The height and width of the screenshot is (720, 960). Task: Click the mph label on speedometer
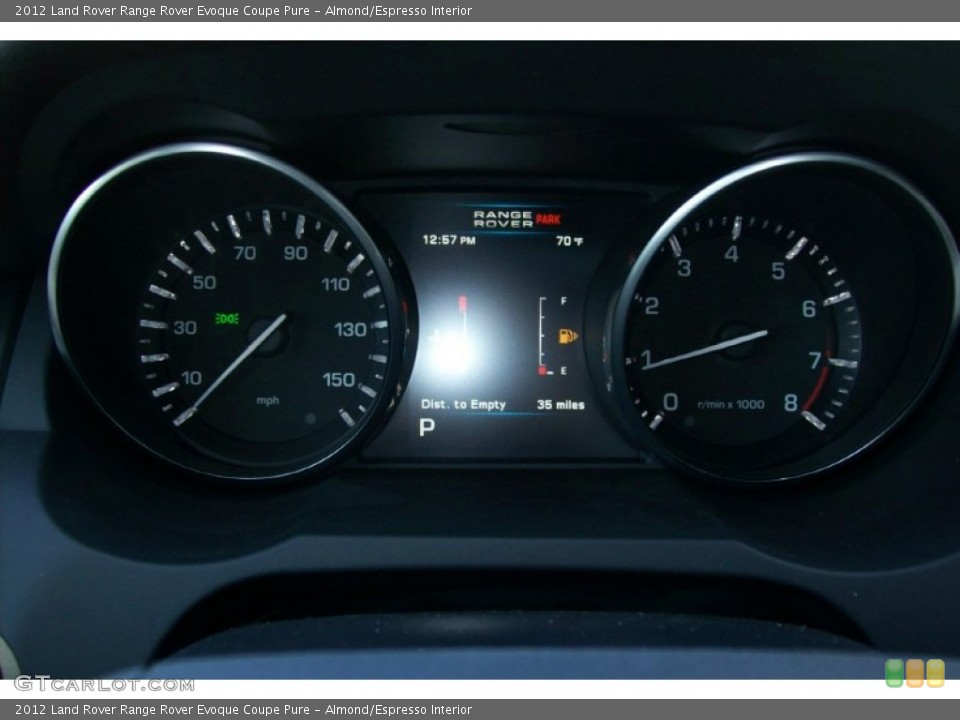[x=268, y=400]
